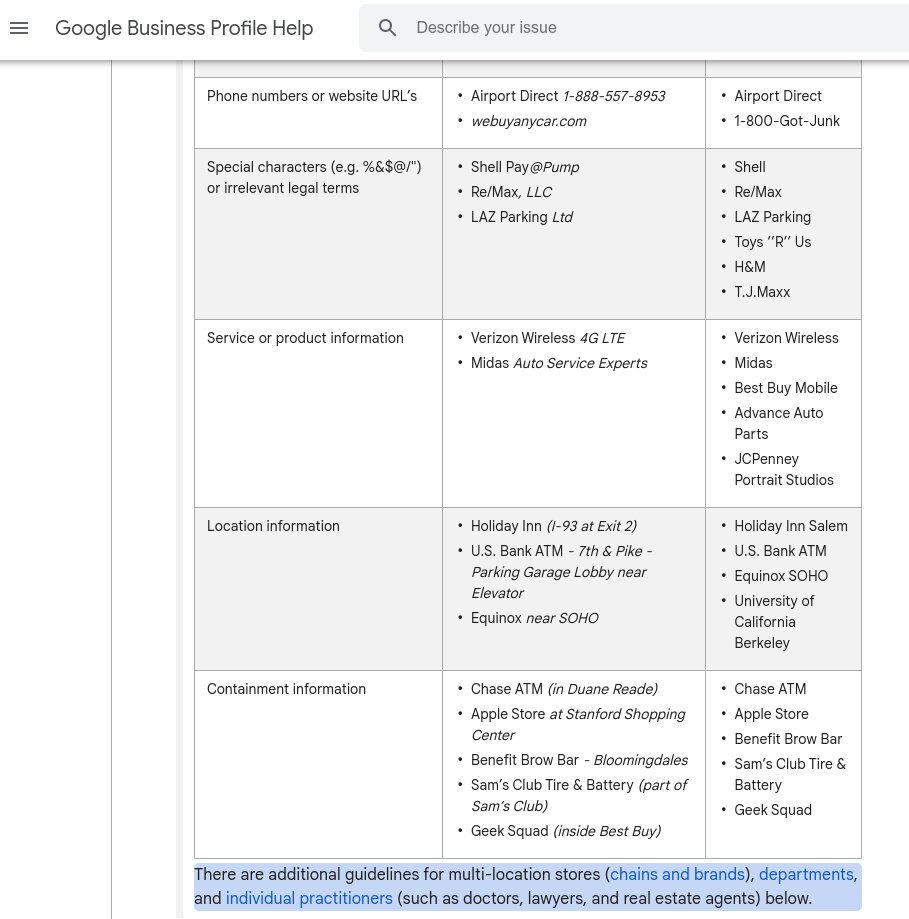
Task: Click 'U.S. Bank ATM - 7th & Pike' example
Action: [561, 573]
